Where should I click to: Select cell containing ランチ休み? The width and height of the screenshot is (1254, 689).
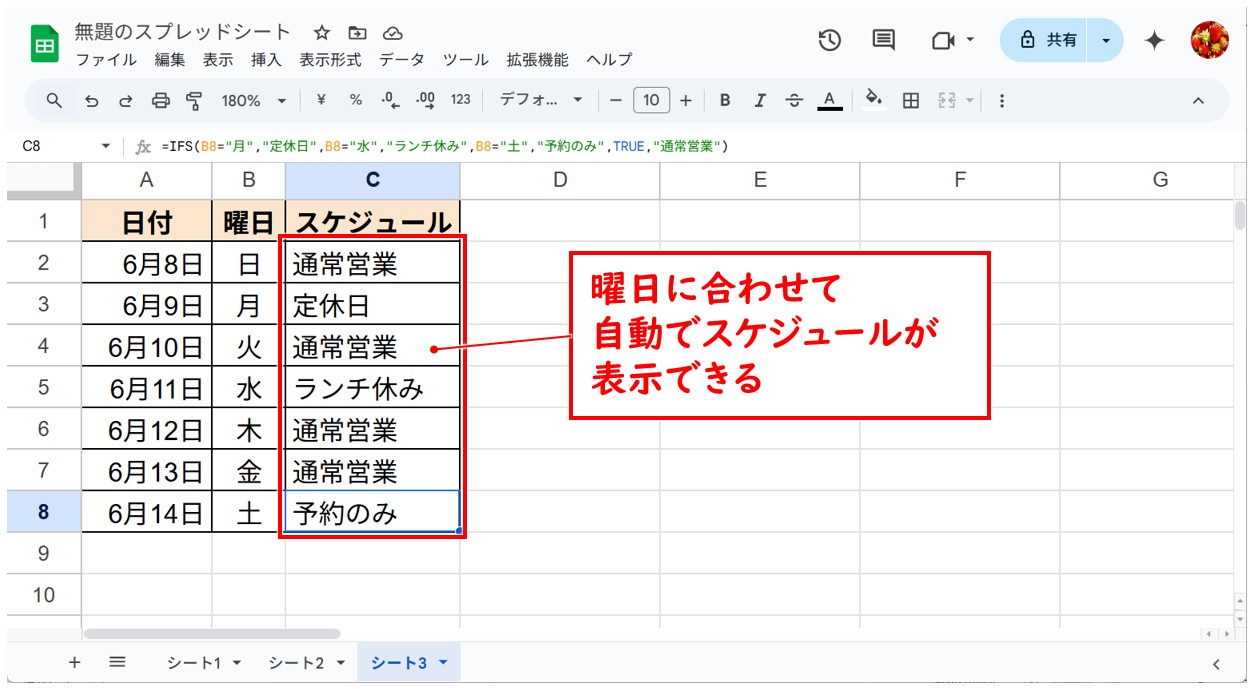[373, 388]
